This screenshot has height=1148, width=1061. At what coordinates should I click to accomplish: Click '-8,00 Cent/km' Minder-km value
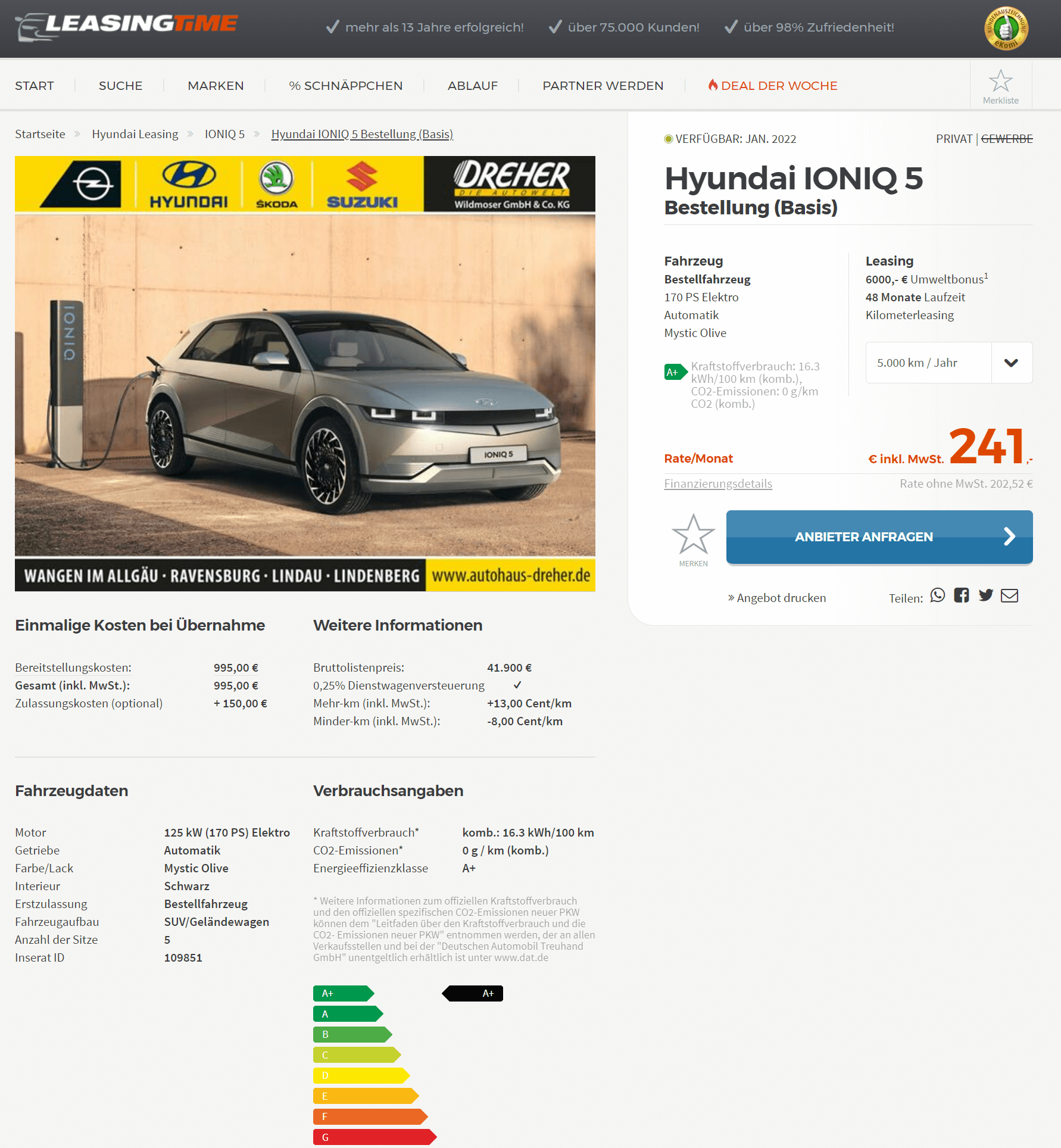click(x=525, y=721)
